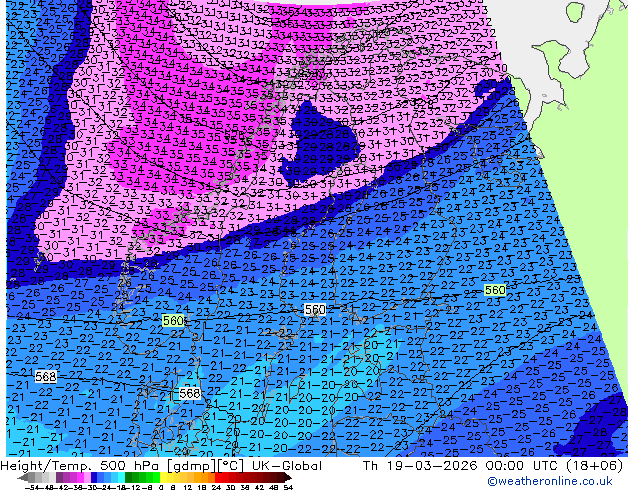634x490 pixels.
Task: Click the green '560' contour label on the left
Action: point(173,321)
